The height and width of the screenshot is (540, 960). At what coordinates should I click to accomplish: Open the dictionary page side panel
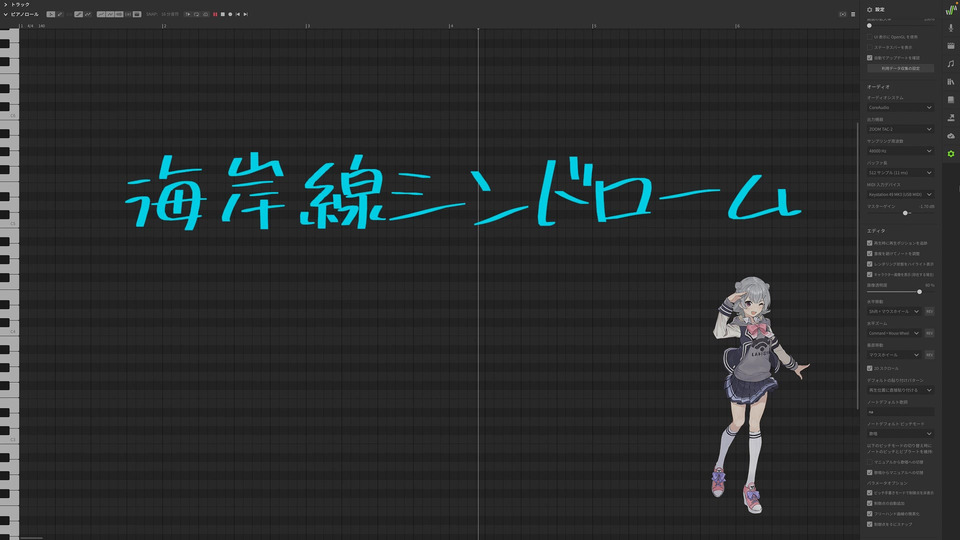pyautogui.click(x=951, y=99)
